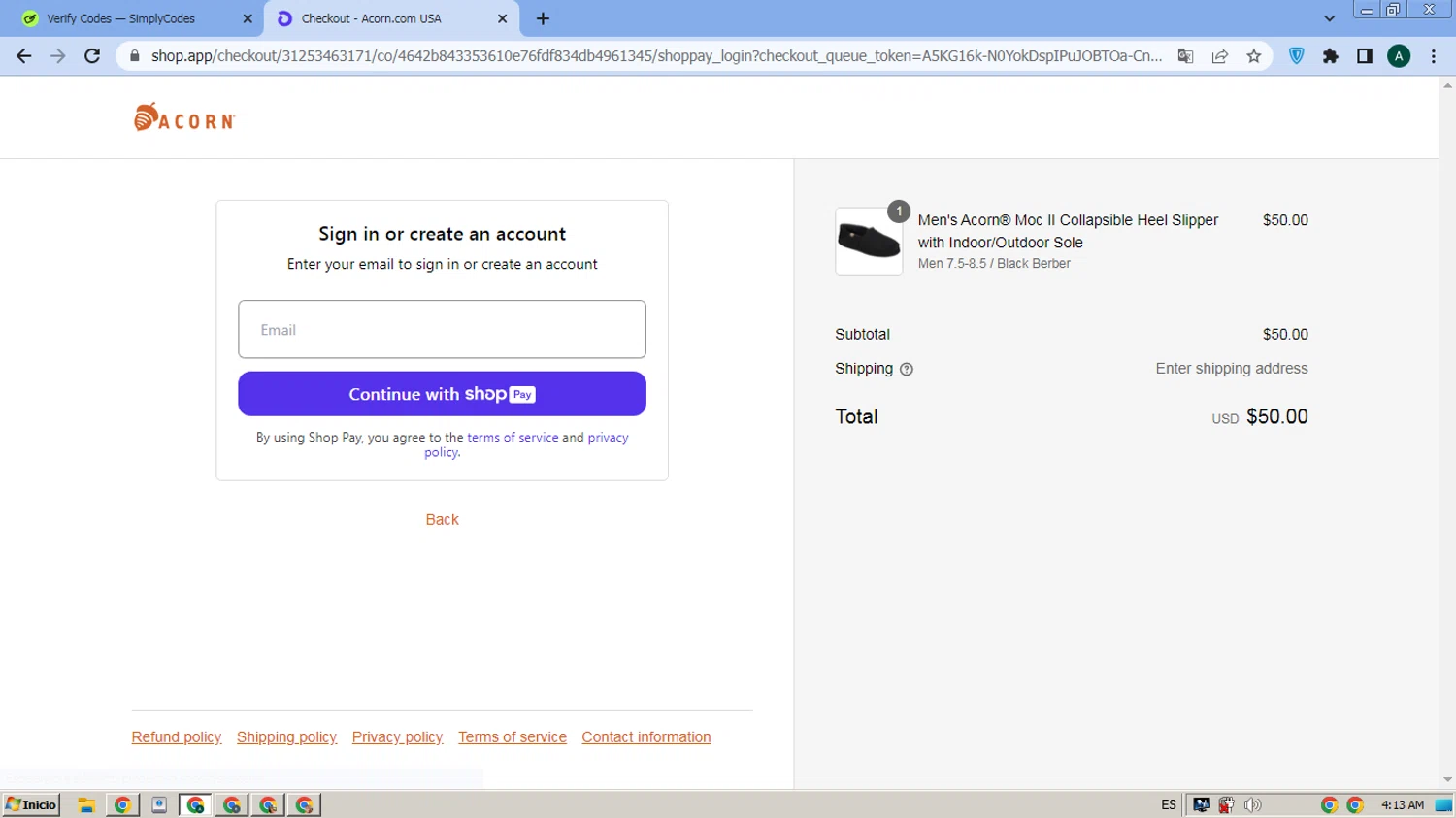The height and width of the screenshot is (818, 1456).
Task: Open the Chrome profile avatar A
Action: pos(1399,56)
